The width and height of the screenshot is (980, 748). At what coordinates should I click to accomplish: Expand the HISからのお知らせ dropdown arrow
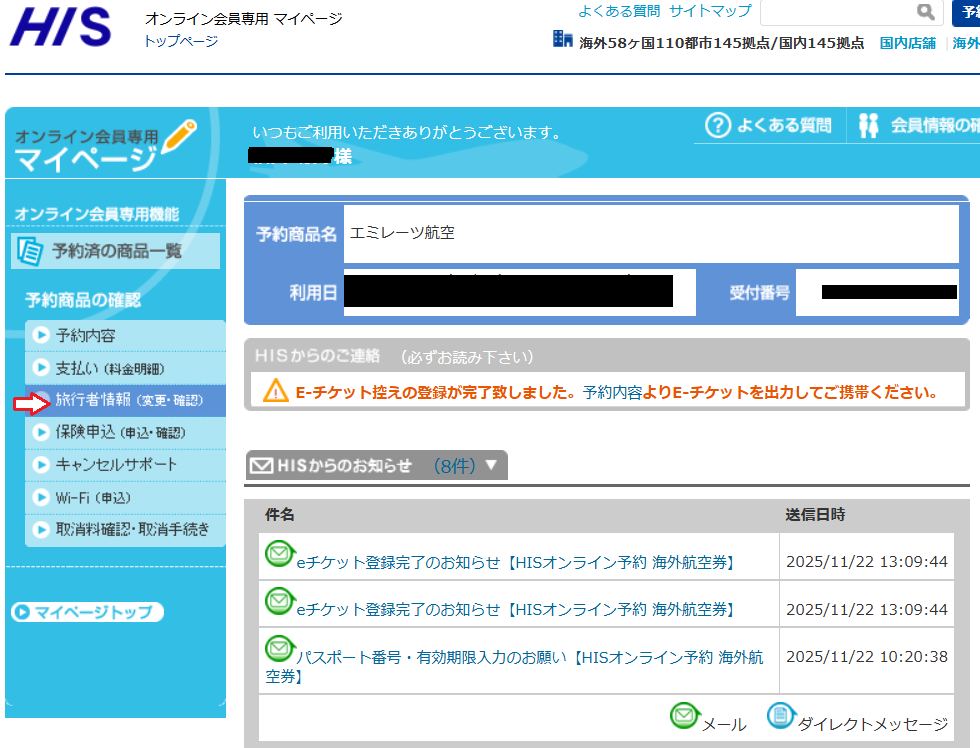tap(490, 465)
